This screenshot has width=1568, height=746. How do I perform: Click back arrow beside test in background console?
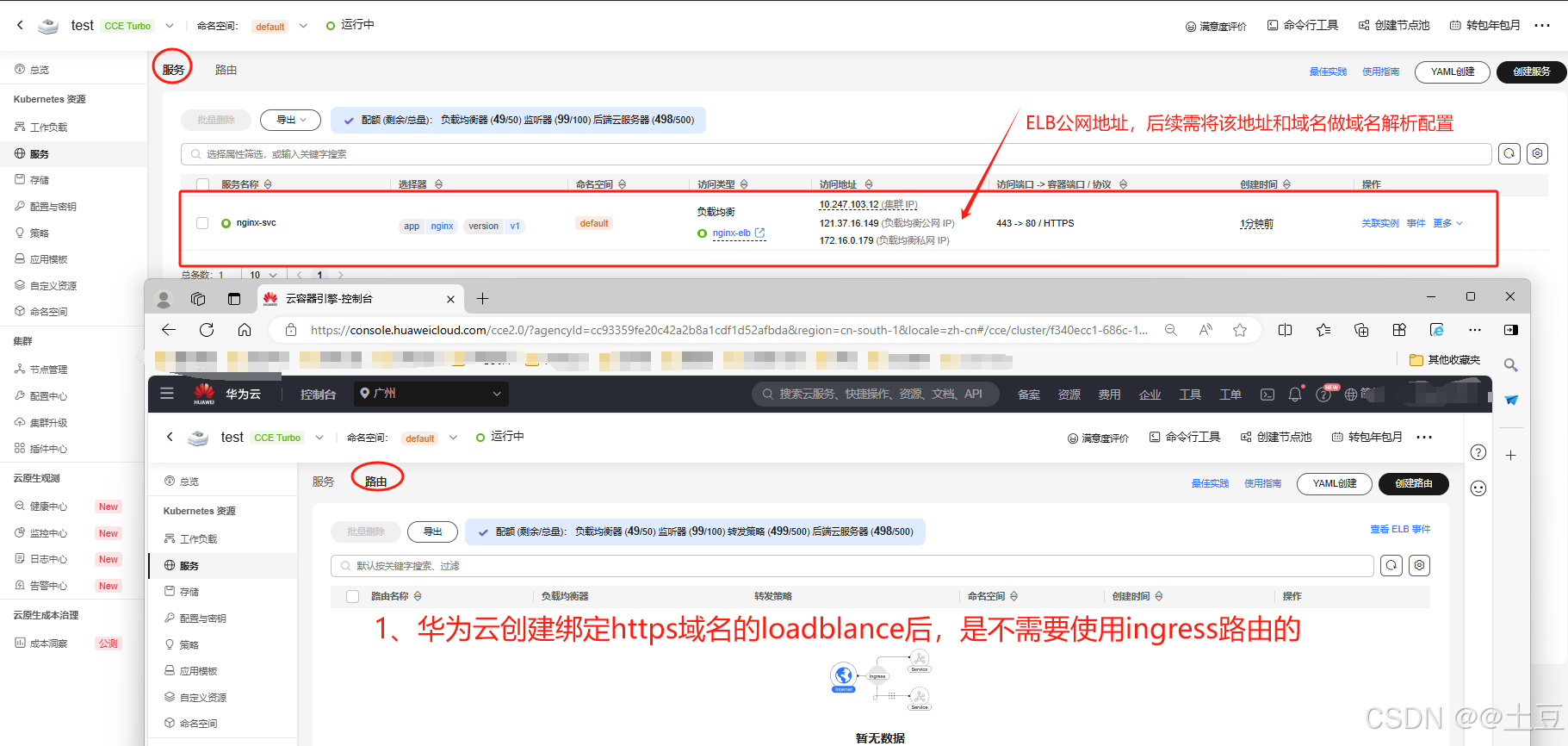(20, 25)
